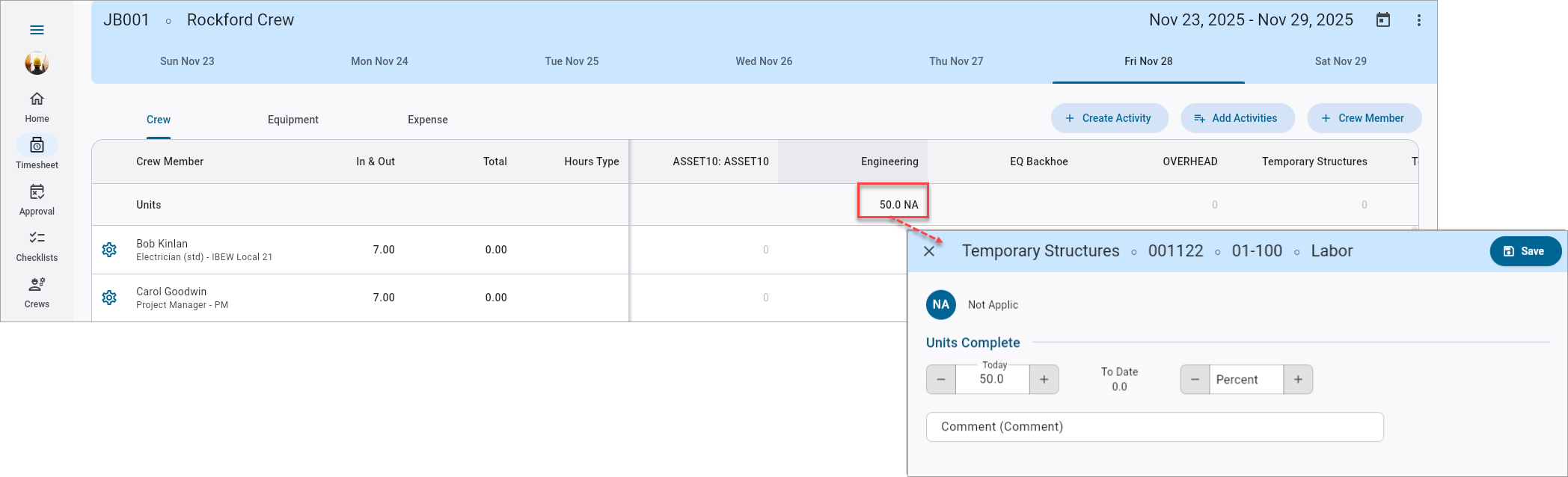Increase Today units with plus button
The image size is (1568, 477).
[x=1044, y=379]
